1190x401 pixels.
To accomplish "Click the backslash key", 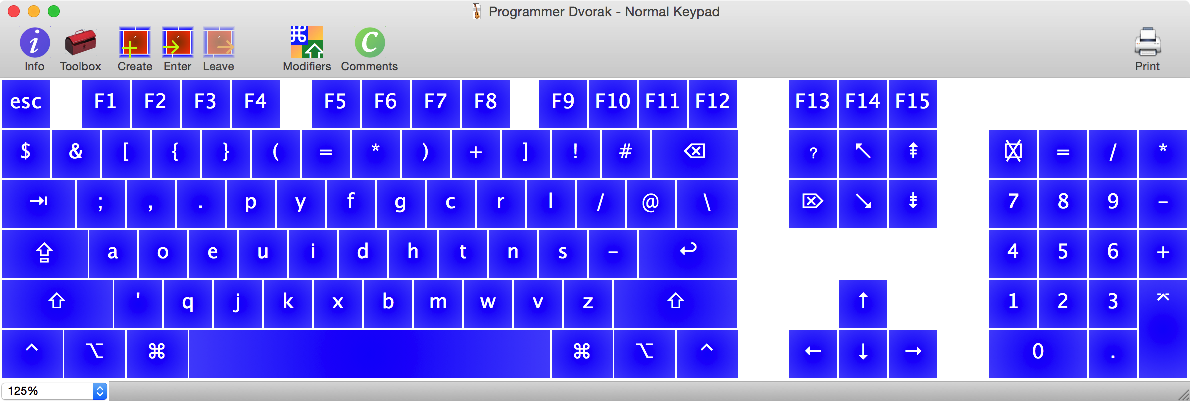I will pyautogui.click(x=707, y=204).
